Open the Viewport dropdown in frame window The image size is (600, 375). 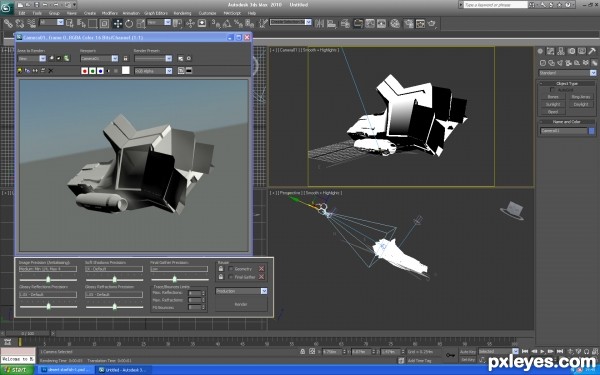(99, 59)
